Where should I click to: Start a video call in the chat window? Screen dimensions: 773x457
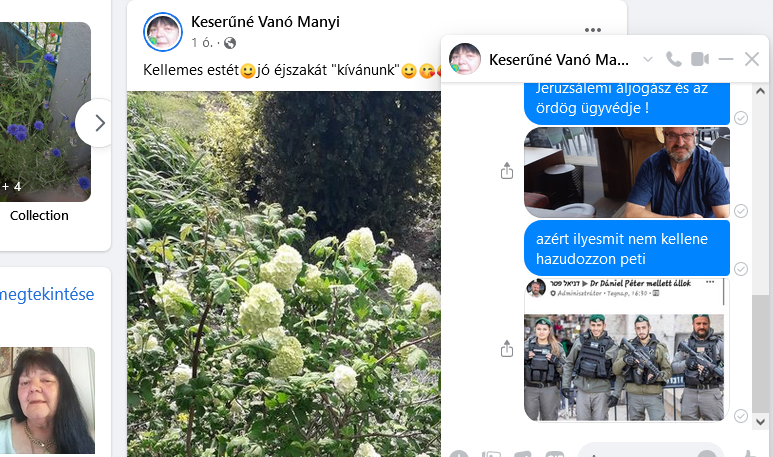[x=700, y=60]
